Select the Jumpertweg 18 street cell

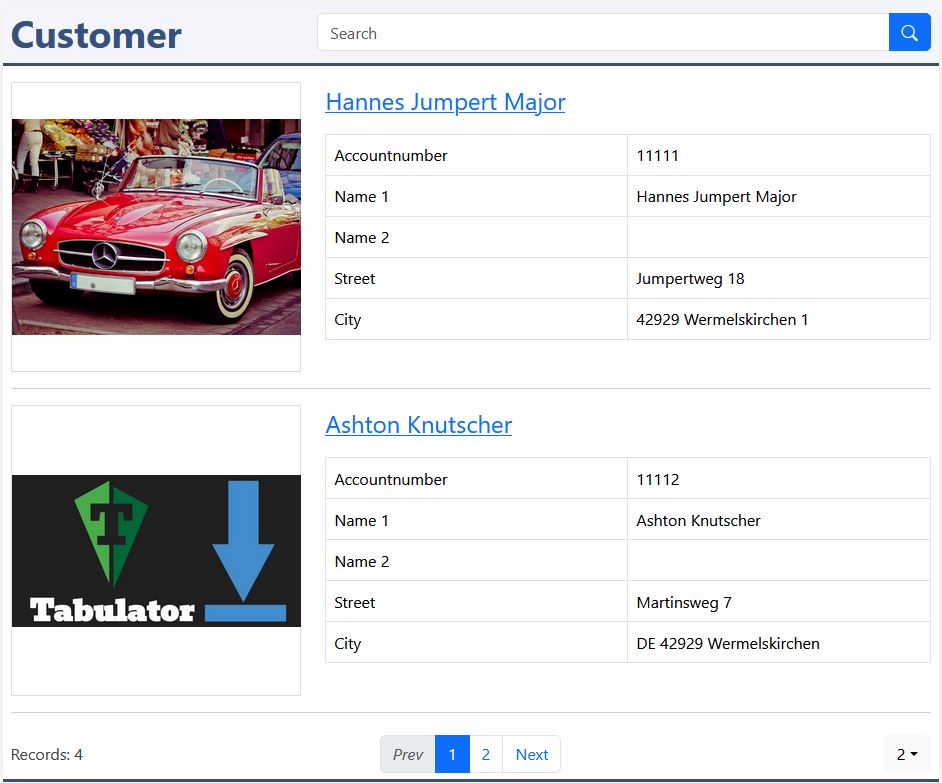click(x=777, y=279)
